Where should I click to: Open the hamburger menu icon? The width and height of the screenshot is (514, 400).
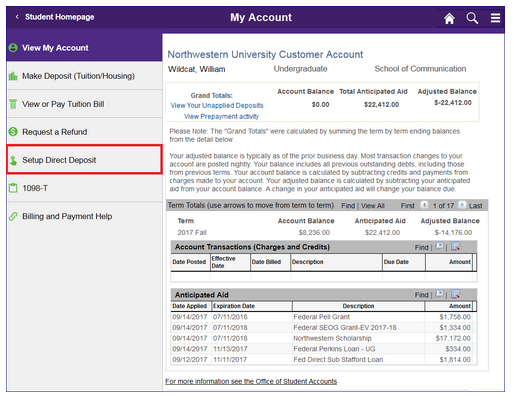click(x=495, y=18)
